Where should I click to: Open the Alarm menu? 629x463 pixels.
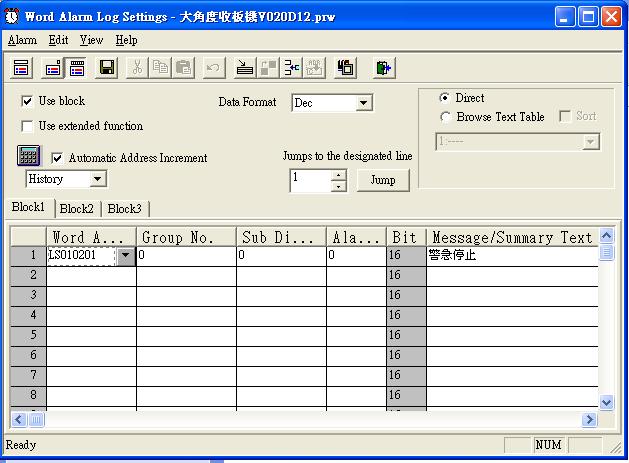pyautogui.click(x=22, y=40)
